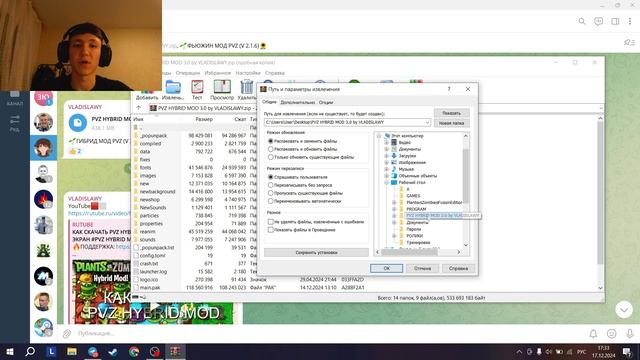Click the bell notification icon in Telegram
The height and width of the screenshot is (360, 640).
(593, 333)
